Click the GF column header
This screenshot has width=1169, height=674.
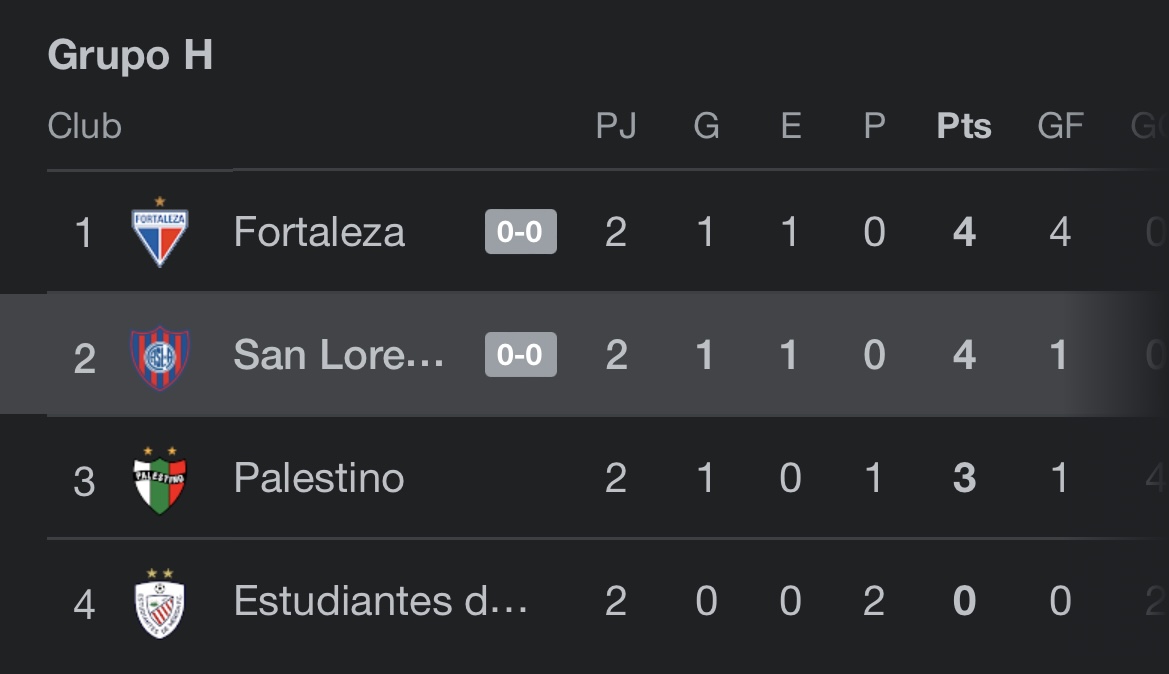pos(1060,126)
